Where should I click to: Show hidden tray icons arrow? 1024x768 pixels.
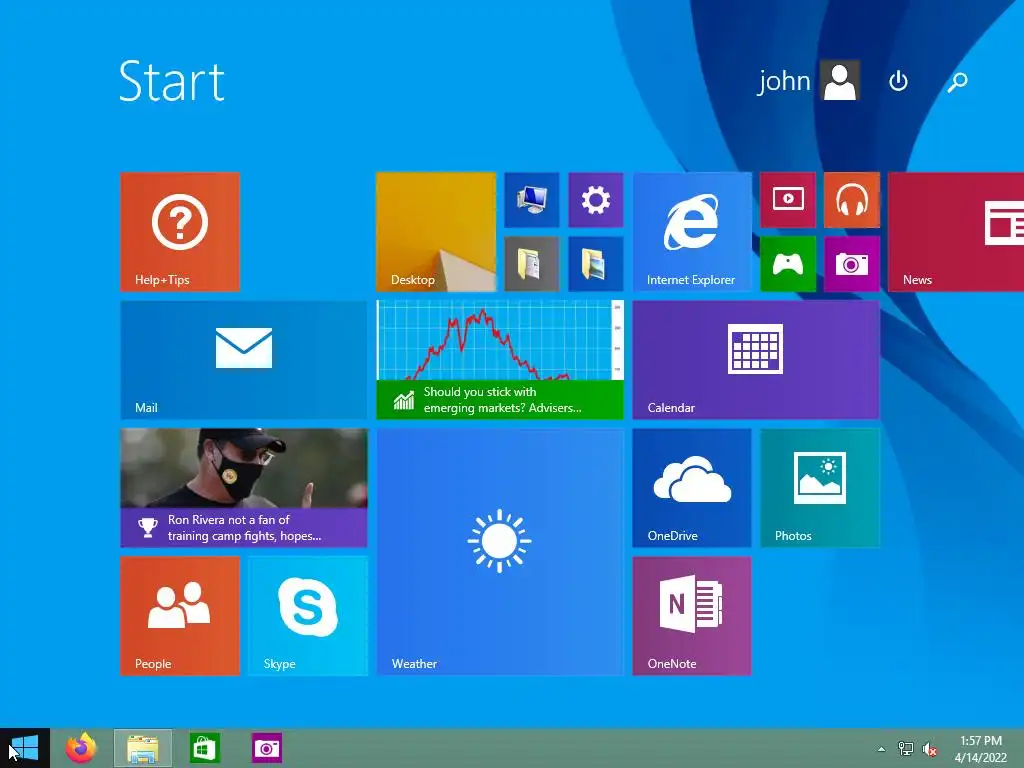(882, 749)
